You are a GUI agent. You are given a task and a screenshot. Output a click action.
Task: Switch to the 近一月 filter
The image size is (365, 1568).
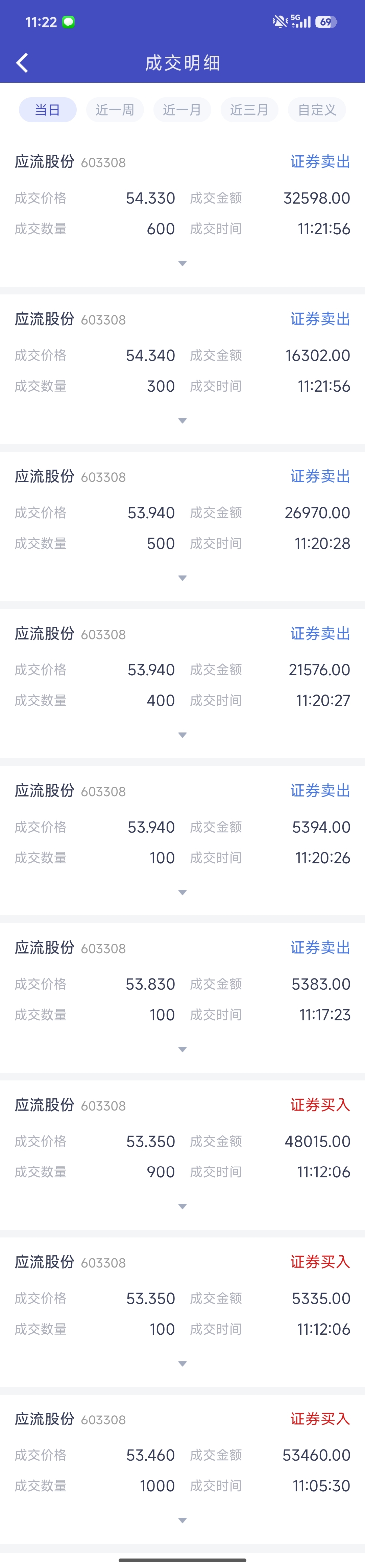click(x=181, y=110)
